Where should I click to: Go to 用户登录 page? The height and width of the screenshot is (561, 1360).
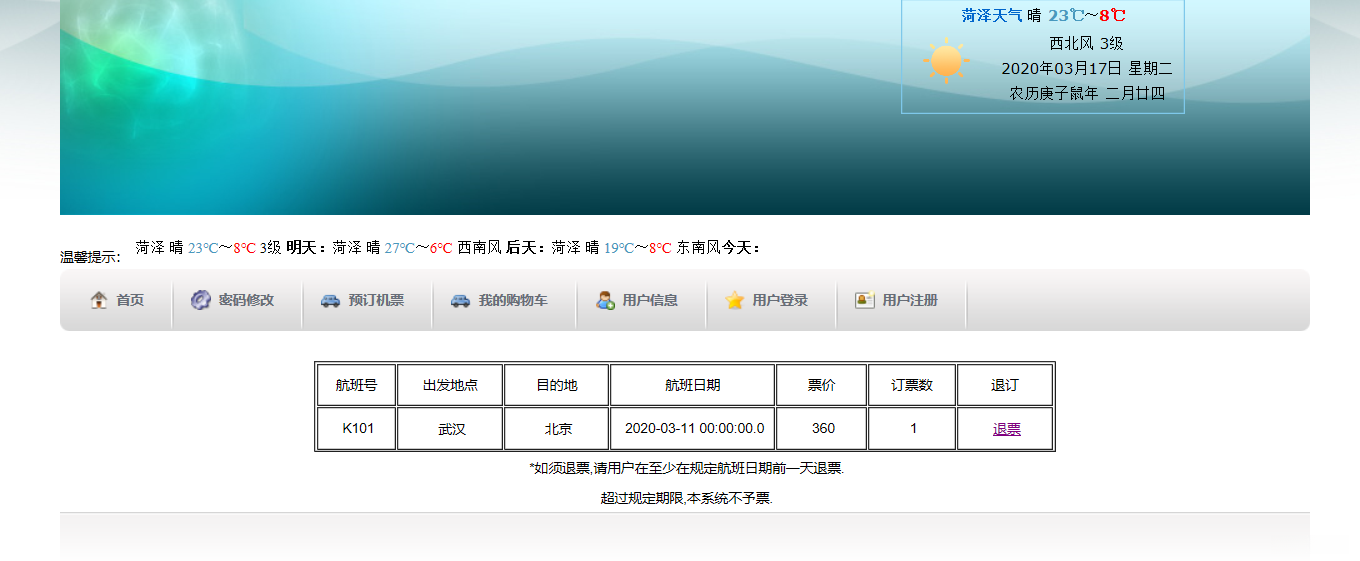tap(780, 300)
